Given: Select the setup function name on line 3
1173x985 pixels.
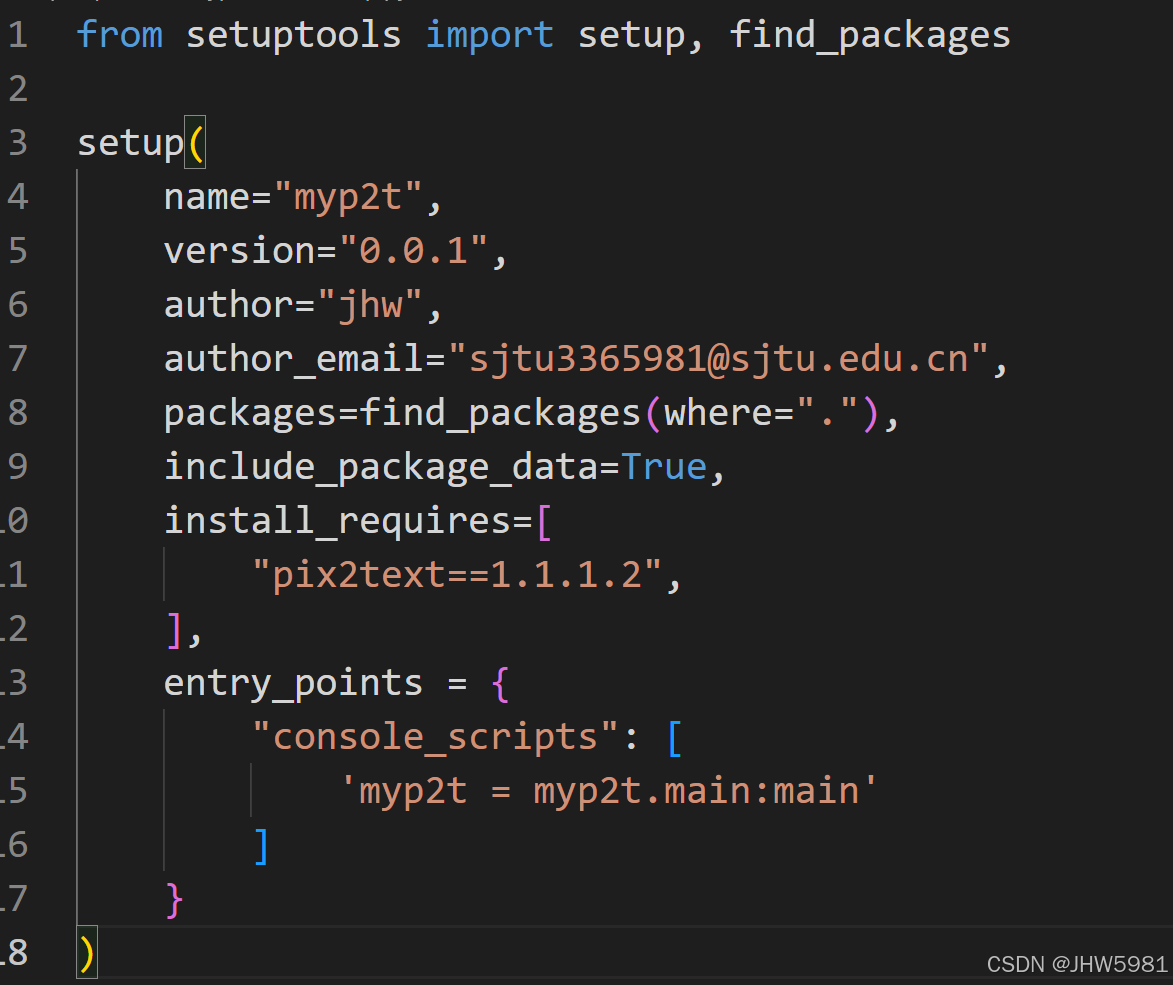Looking at the screenshot, I should [x=130, y=142].
